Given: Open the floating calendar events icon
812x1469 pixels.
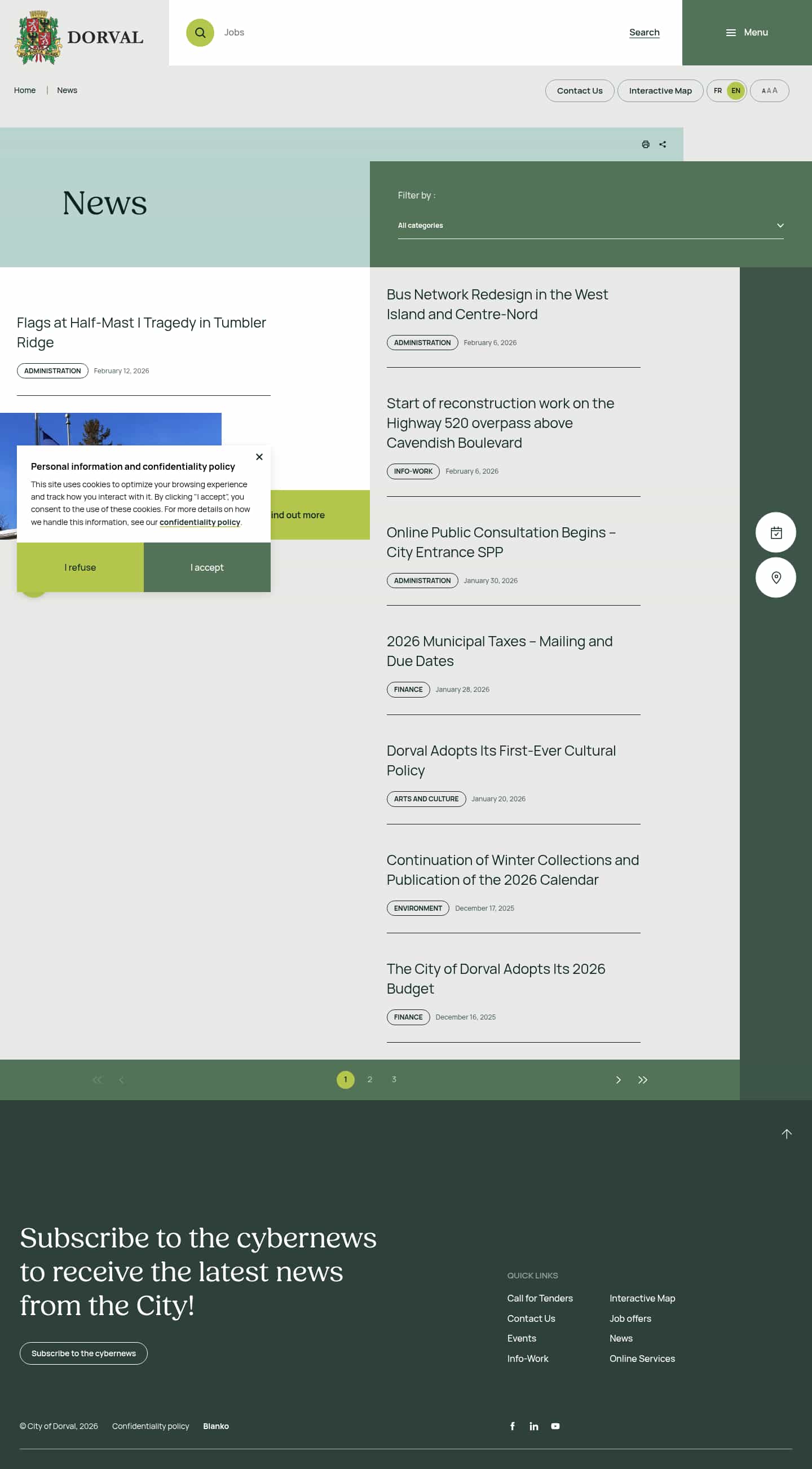Looking at the screenshot, I should coord(775,533).
